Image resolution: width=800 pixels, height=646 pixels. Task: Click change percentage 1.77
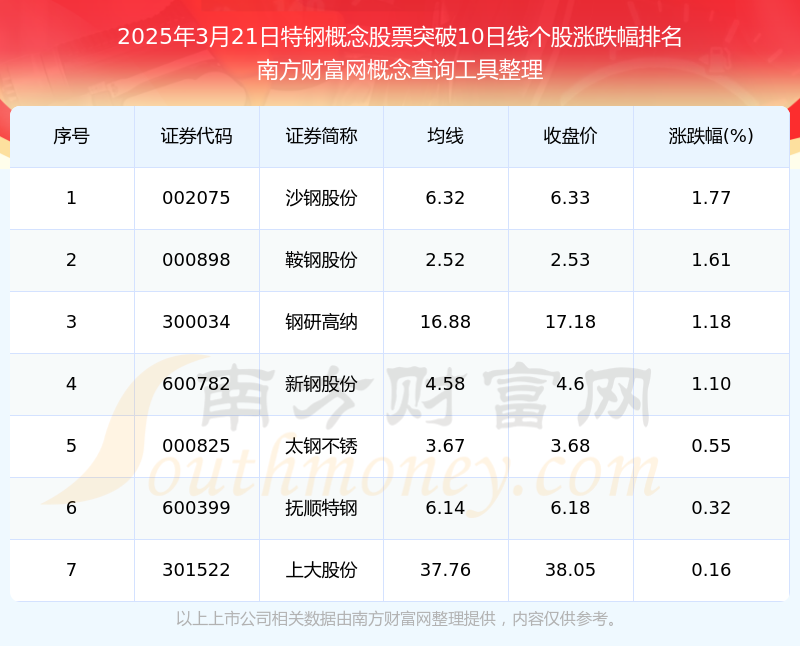point(711,198)
